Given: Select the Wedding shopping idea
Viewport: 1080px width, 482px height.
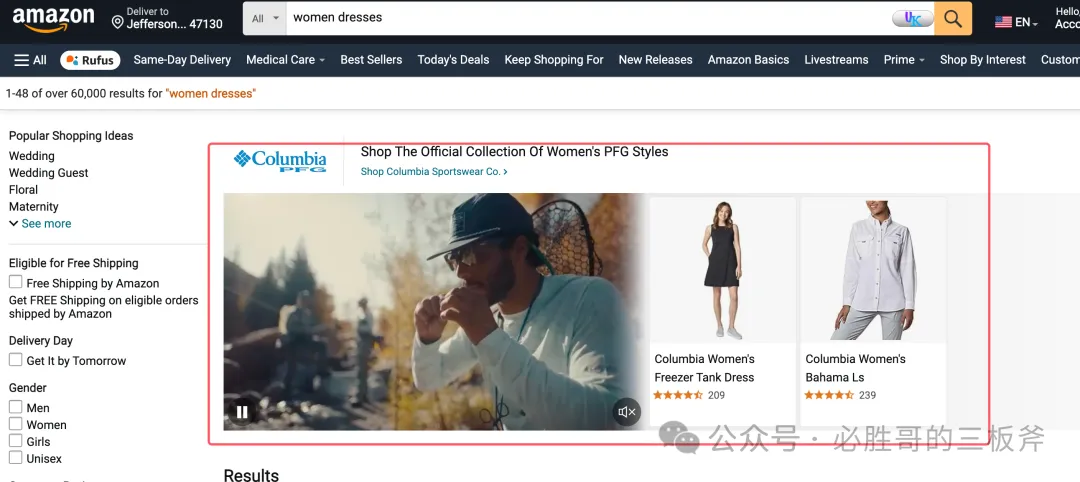Looking at the screenshot, I should point(32,156).
